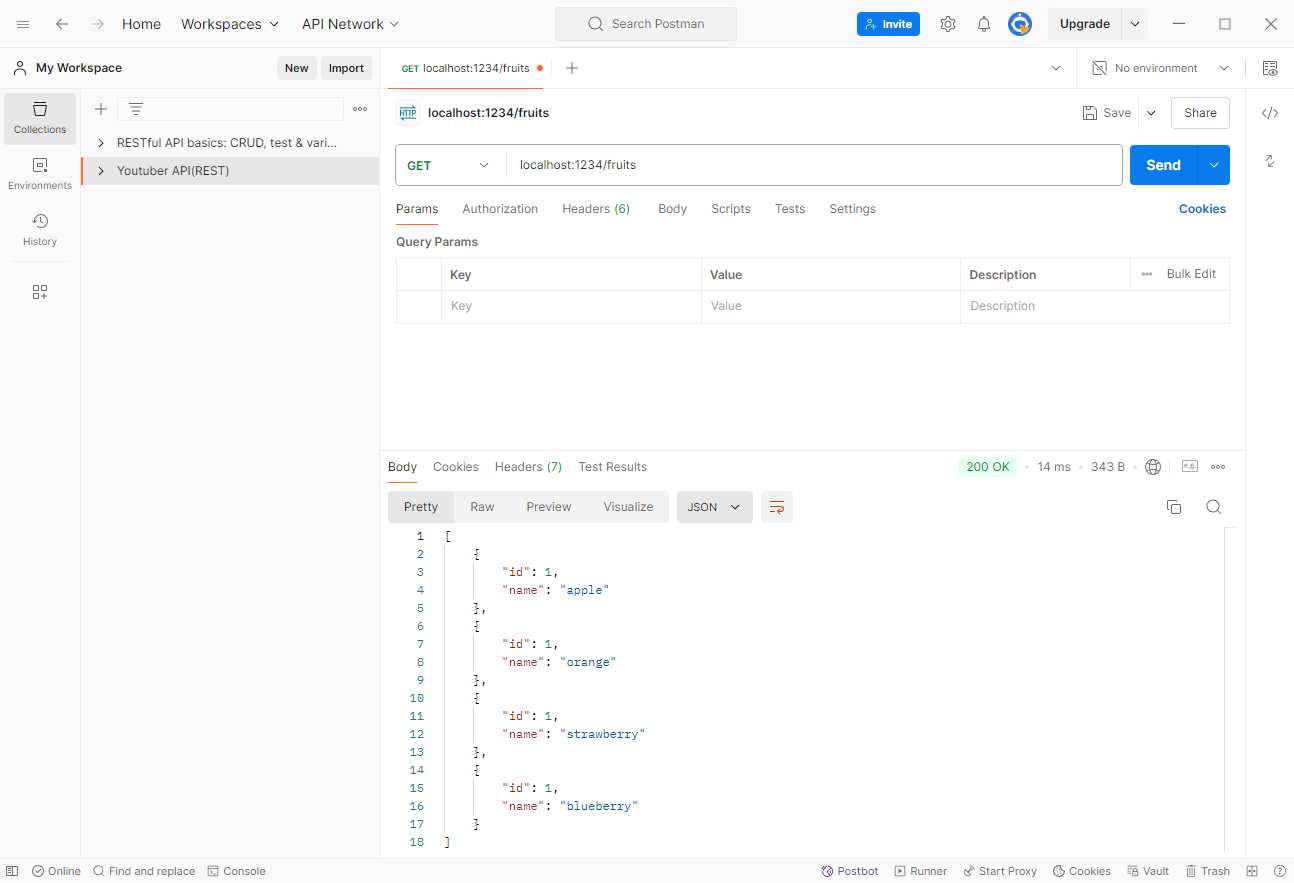Change response format JSON dropdown
1294x883 pixels.
[714, 507]
